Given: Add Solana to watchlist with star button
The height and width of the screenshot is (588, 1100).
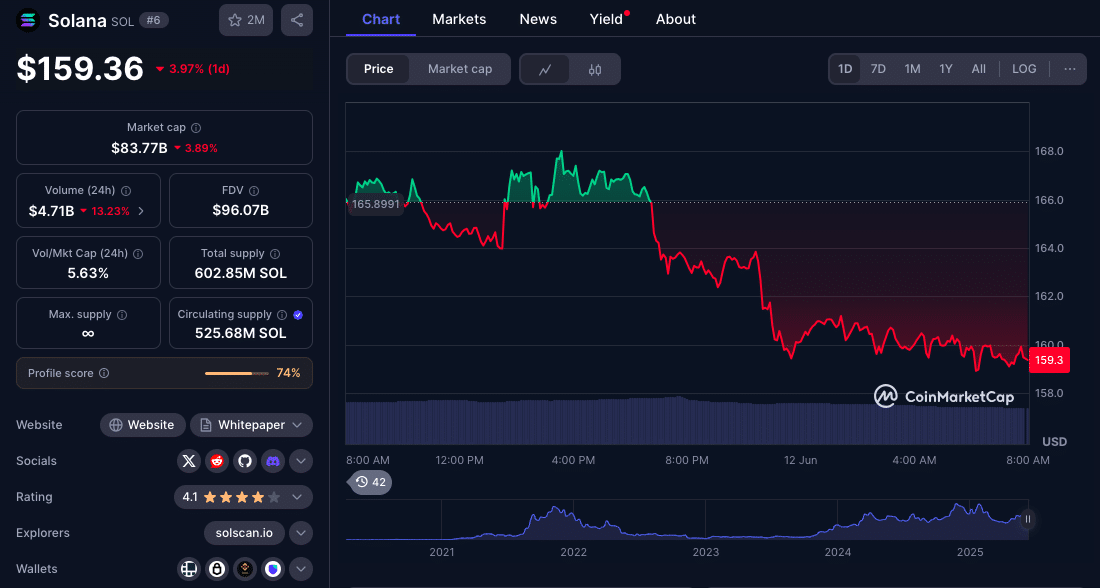Looking at the screenshot, I should click(246, 20).
